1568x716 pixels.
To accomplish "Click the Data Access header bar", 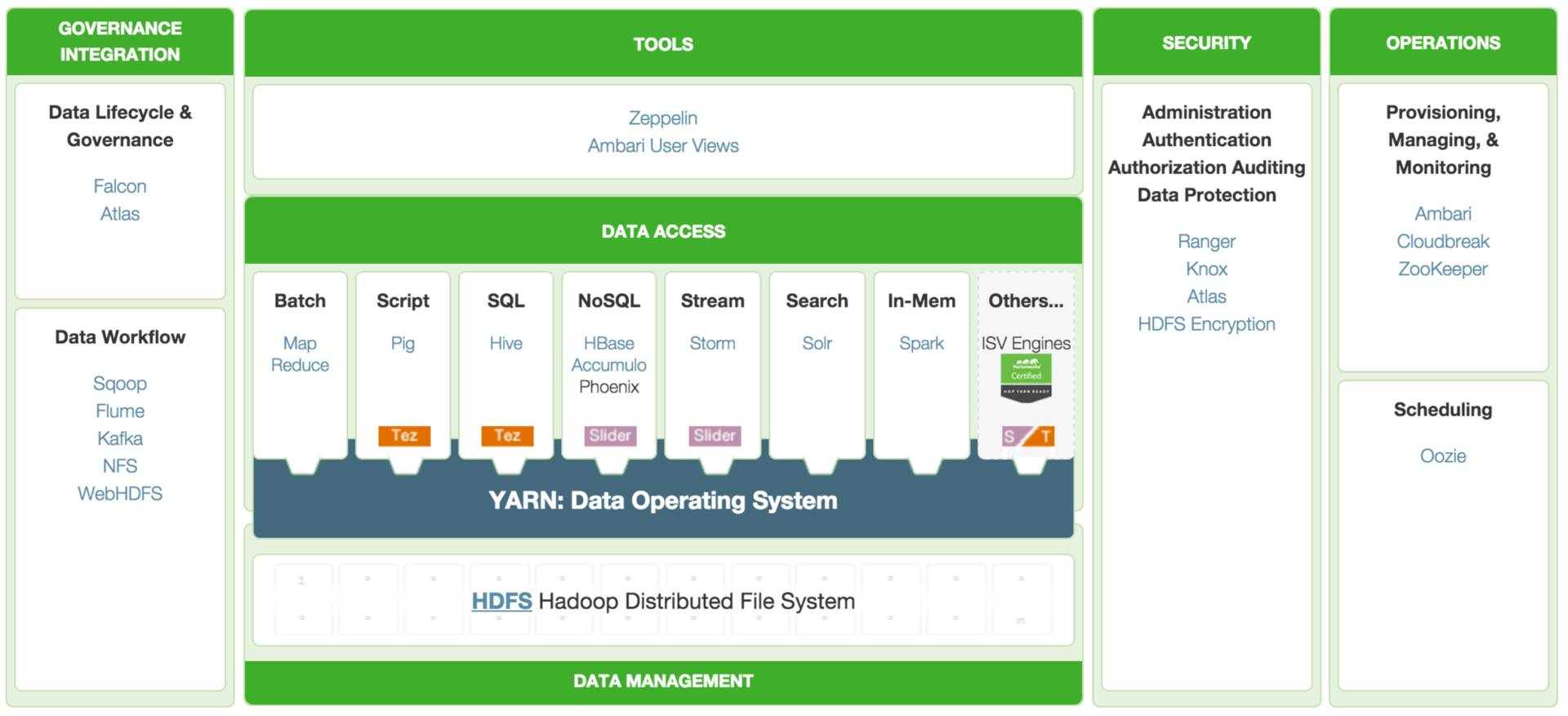I will coord(663,232).
